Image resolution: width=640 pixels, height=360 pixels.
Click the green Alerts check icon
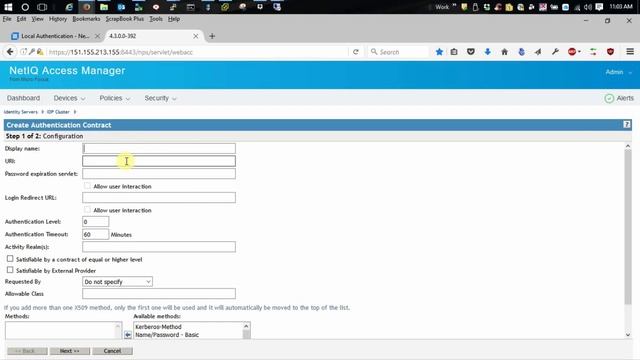609,98
